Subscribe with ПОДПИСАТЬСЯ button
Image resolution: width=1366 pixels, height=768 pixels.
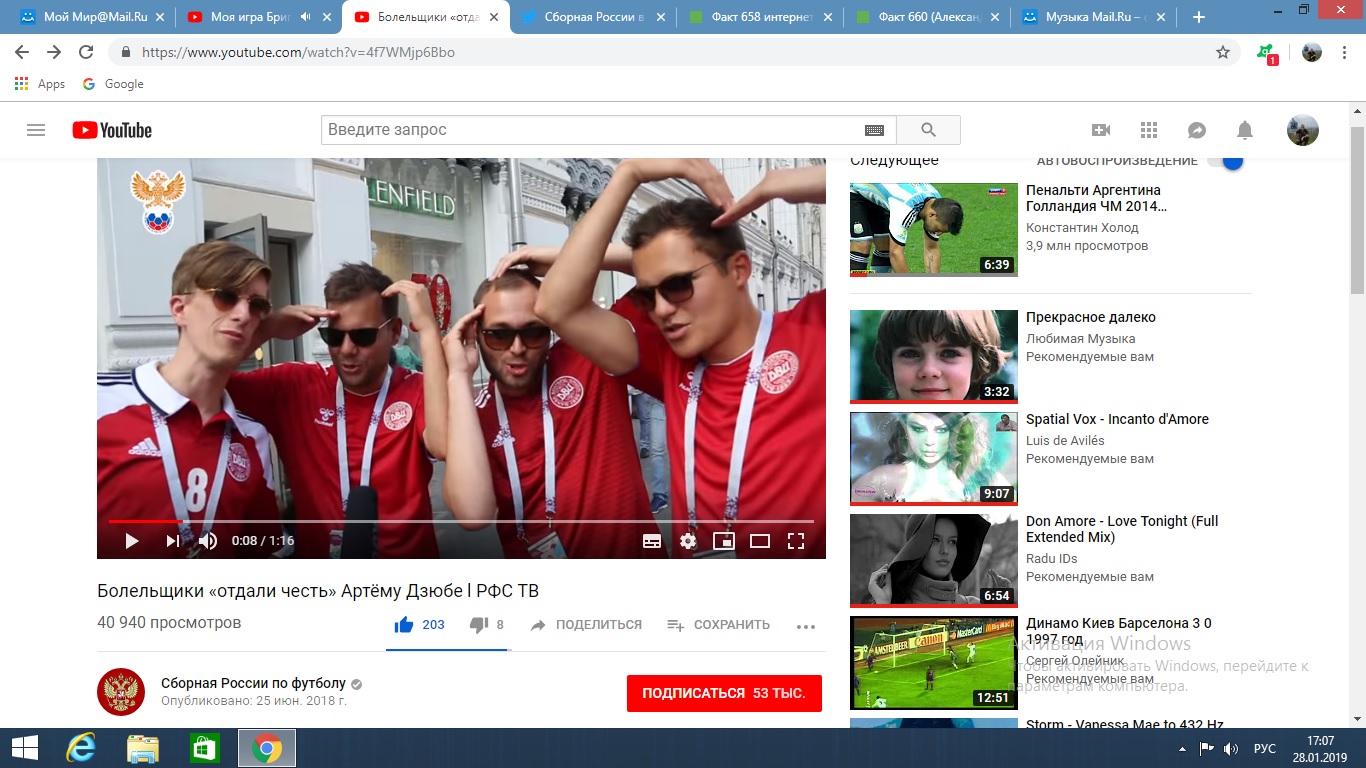click(x=724, y=693)
